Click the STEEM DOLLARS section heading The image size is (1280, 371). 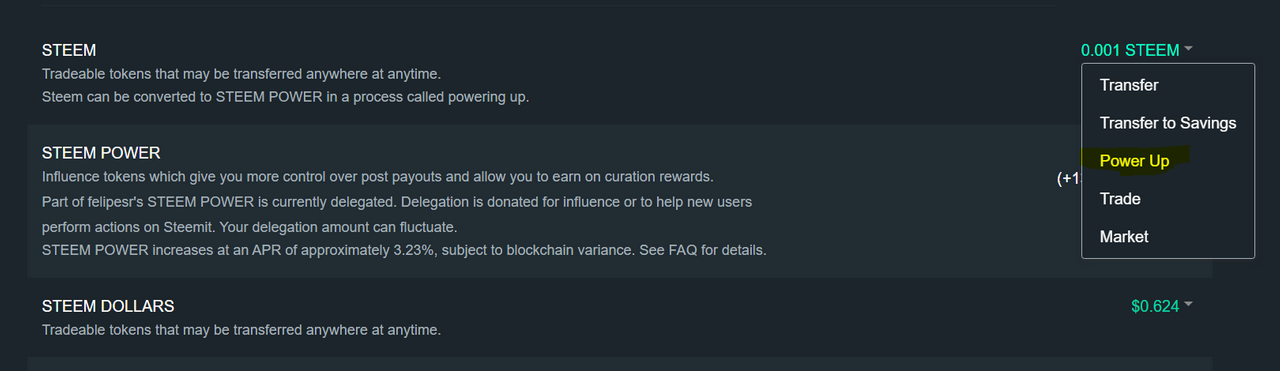pyautogui.click(x=108, y=306)
